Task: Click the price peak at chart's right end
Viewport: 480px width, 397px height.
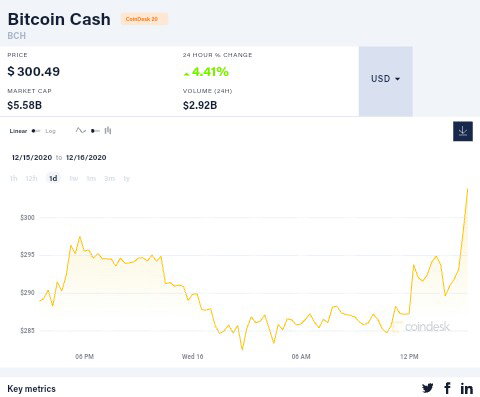Action: [467, 189]
